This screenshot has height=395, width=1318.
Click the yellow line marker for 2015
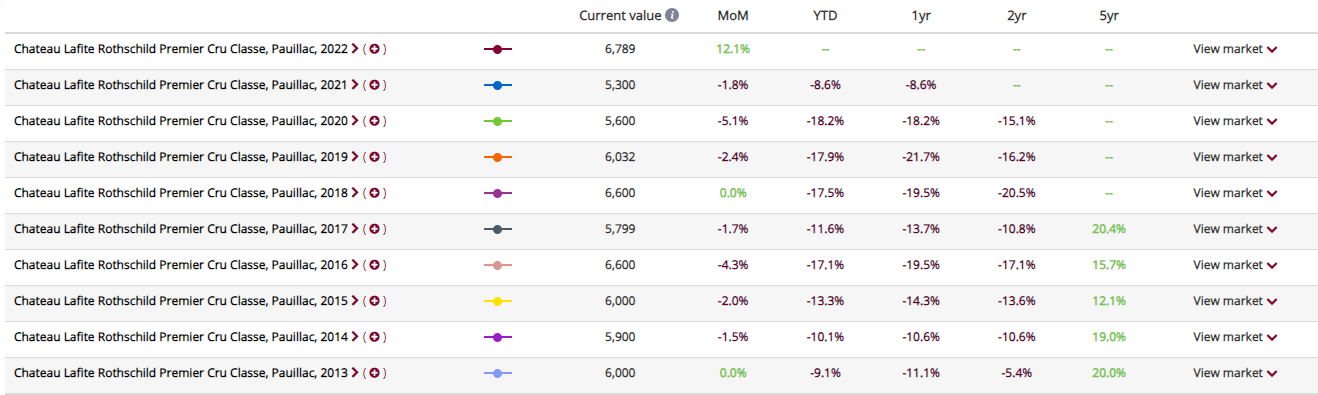(498, 301)
